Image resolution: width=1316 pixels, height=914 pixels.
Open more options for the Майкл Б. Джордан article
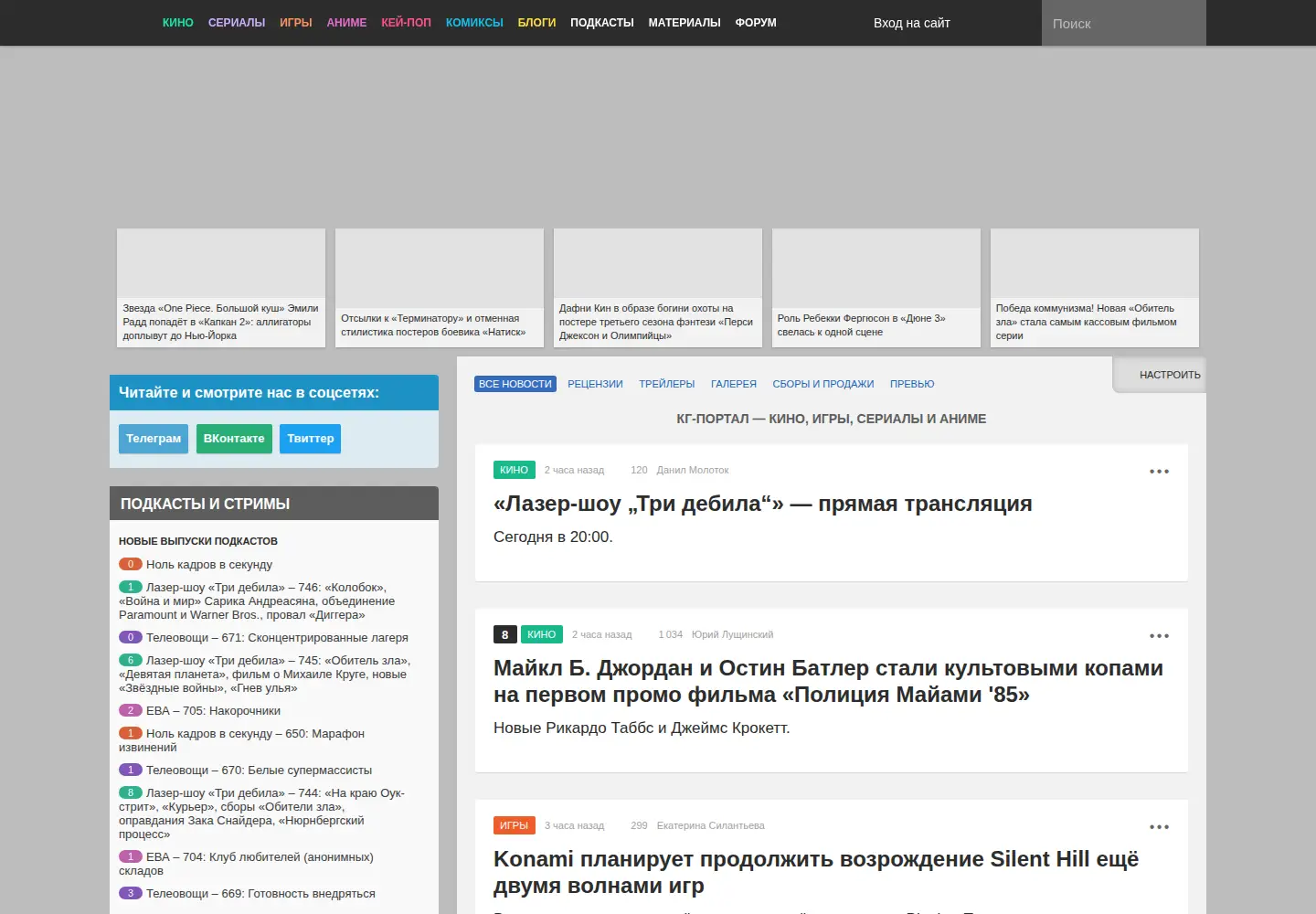coord(1159,636)
